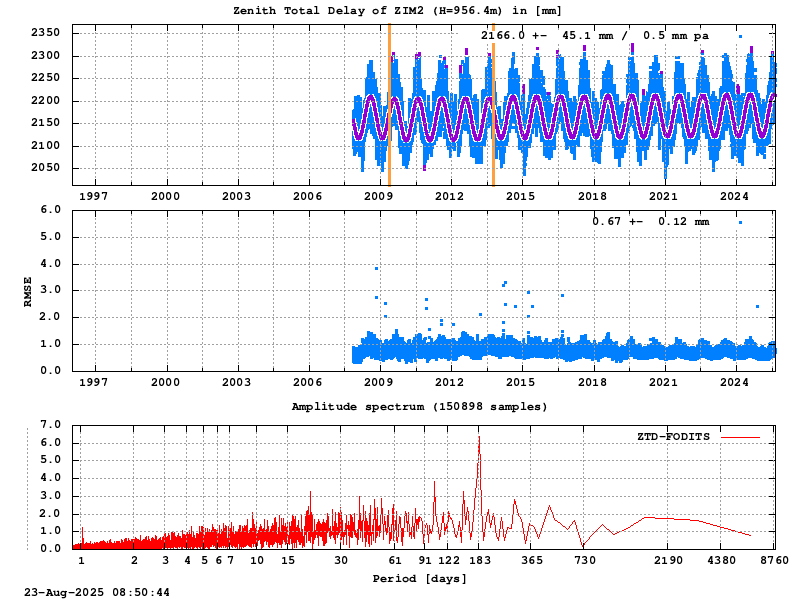
Task: Click the 10 tick label on the period axis
Action: tap(257, 561)
